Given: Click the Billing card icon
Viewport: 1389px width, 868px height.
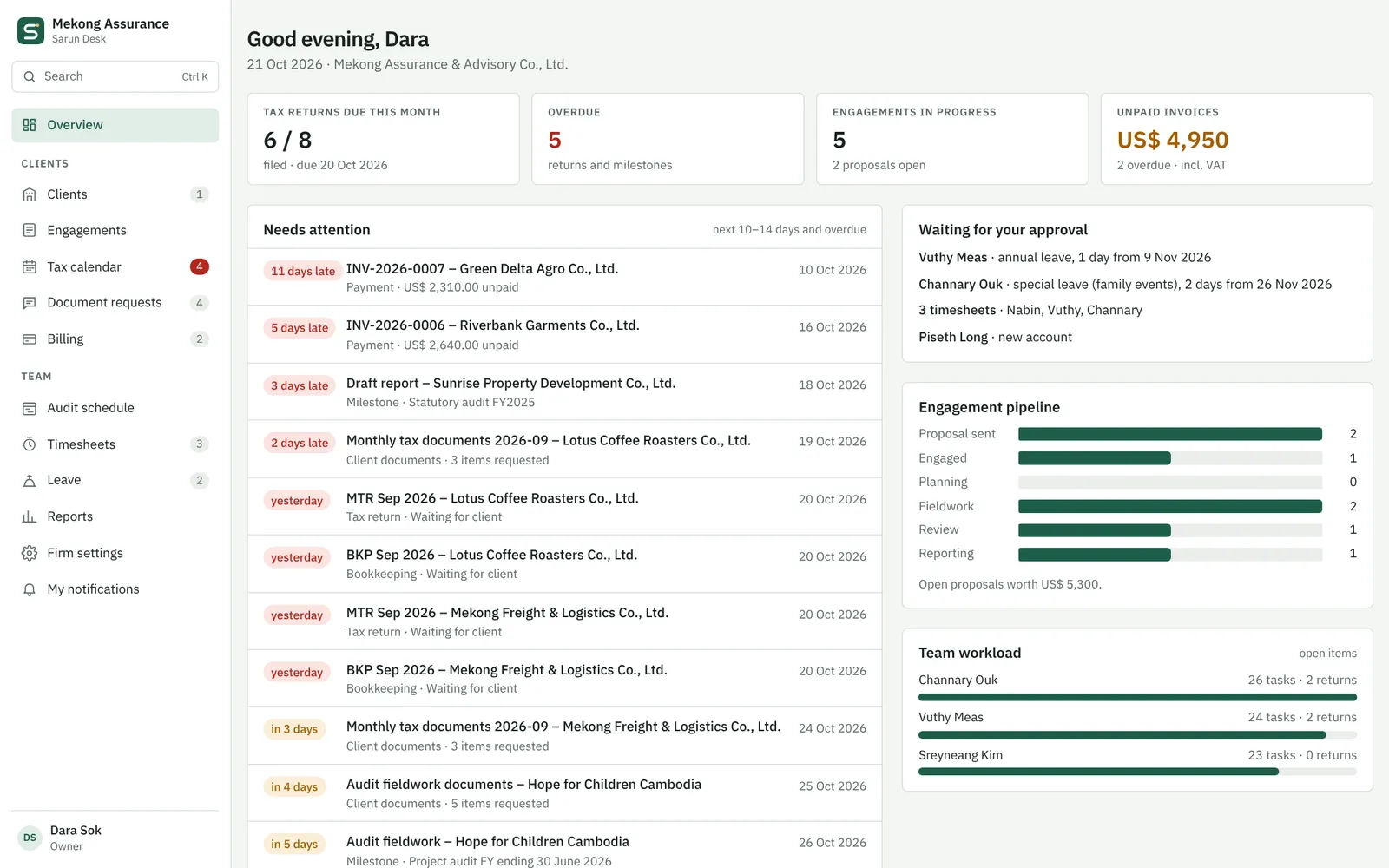Looking at the screenshot, I should [x=30, y=339].
